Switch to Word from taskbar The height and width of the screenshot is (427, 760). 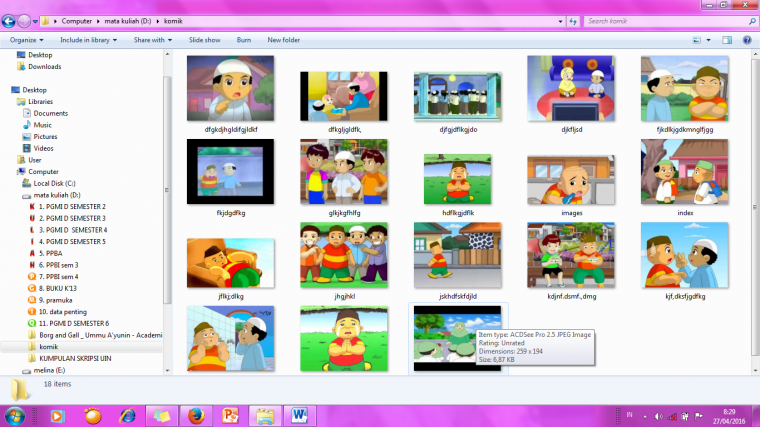click(x=299, y=416)
